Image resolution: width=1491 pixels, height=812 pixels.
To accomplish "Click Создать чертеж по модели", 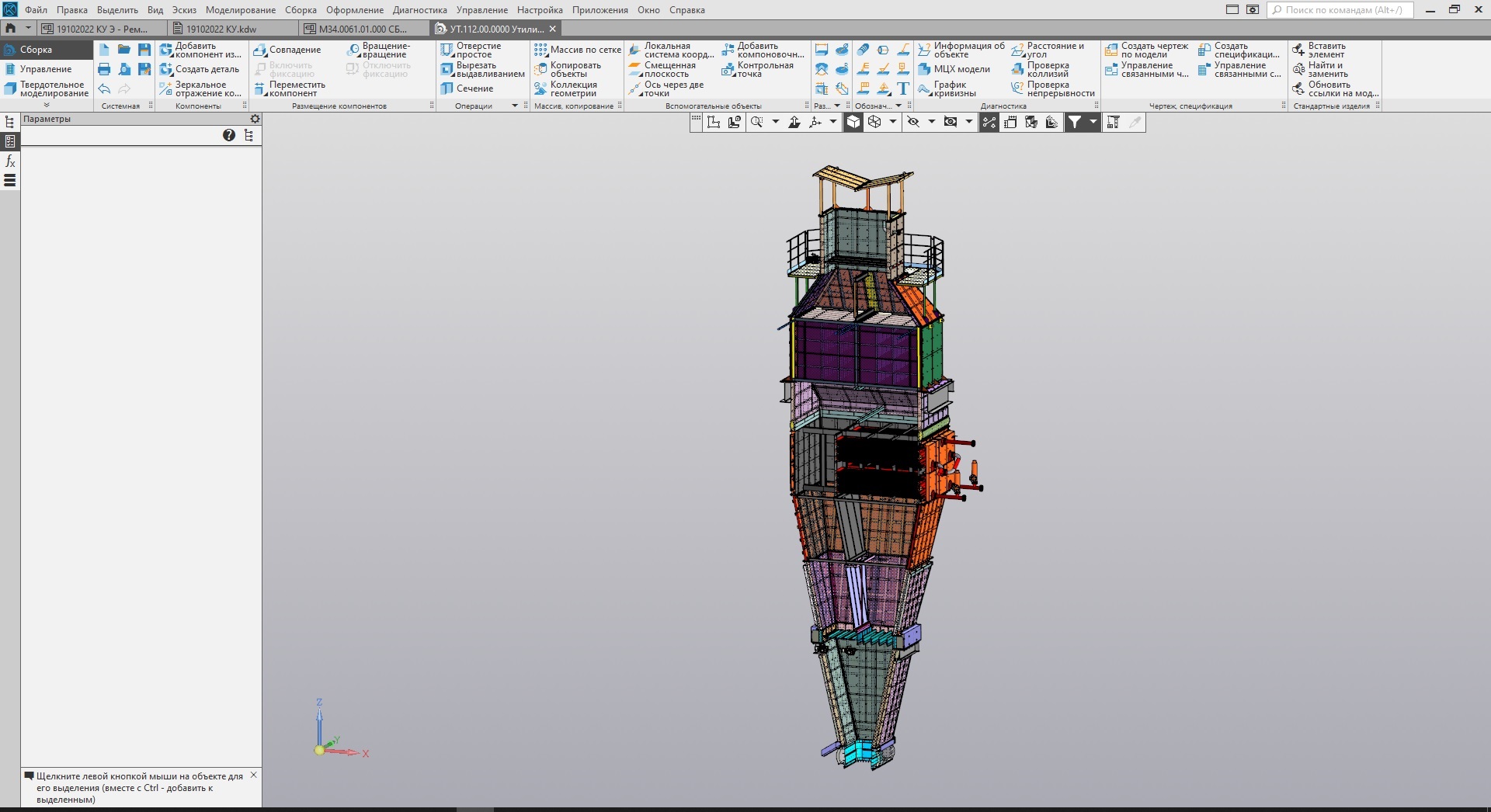I will [x=1146, y=50].
